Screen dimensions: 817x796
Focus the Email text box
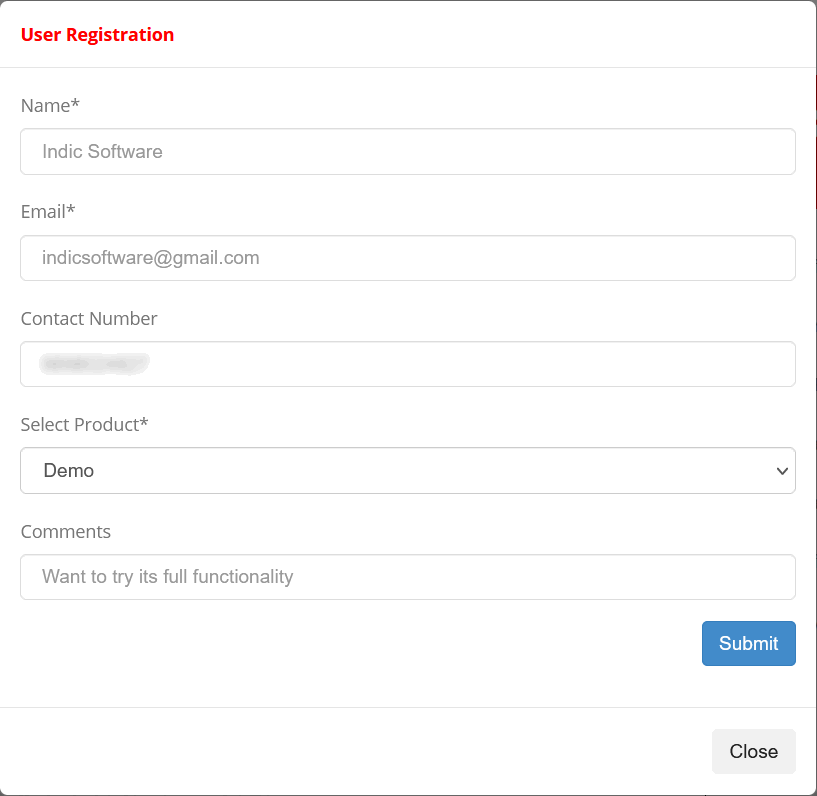tap(407, 258)
